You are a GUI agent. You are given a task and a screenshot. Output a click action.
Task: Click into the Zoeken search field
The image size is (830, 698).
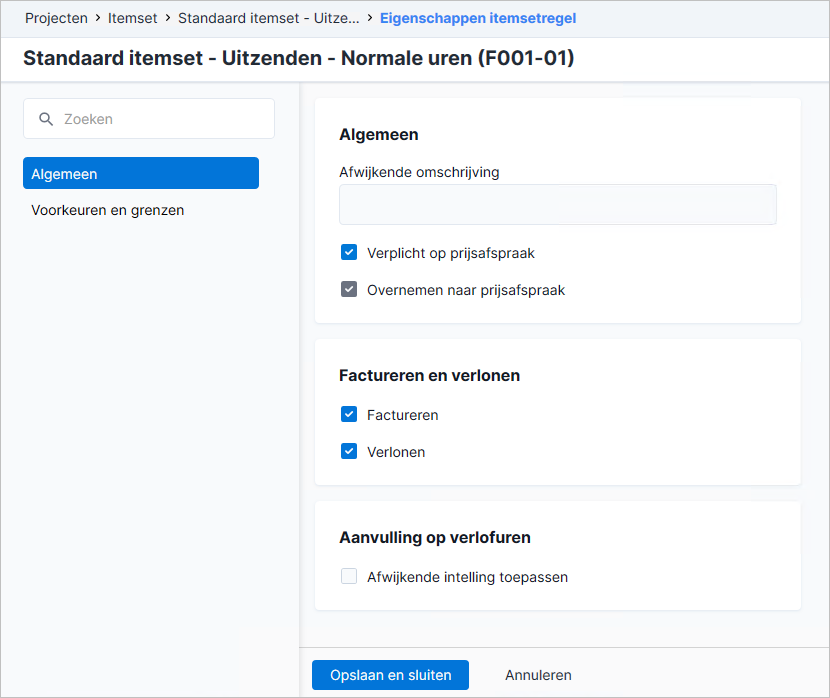[149, 119]
